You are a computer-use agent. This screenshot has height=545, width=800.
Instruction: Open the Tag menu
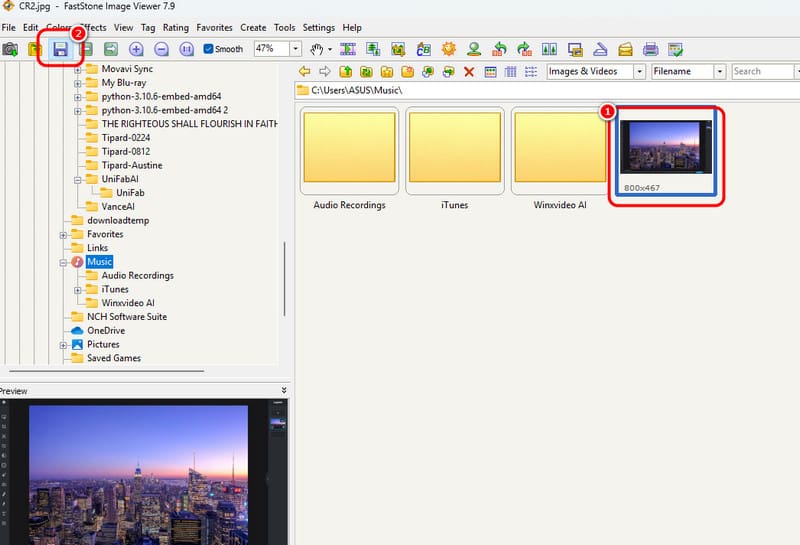[x=148, y=28]
